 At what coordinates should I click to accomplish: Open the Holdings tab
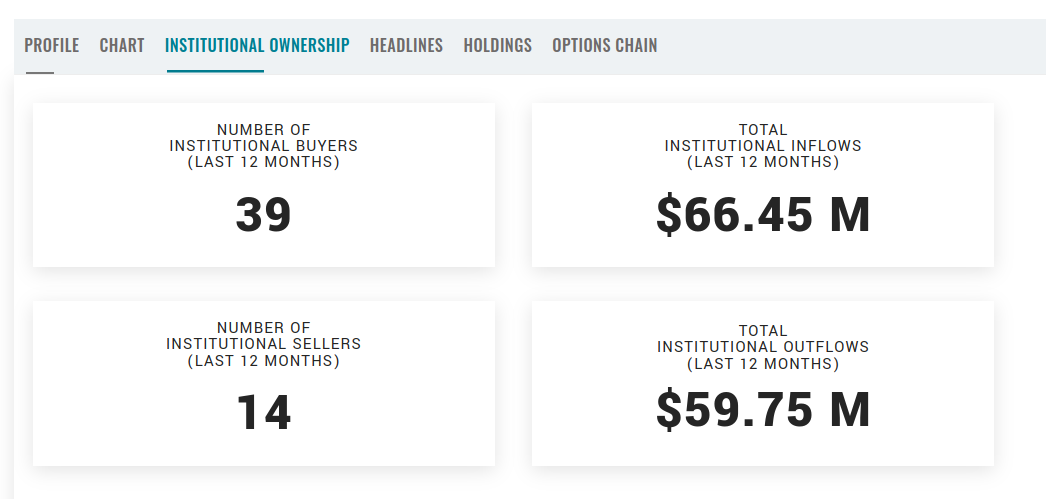click(x=497, y=46)
